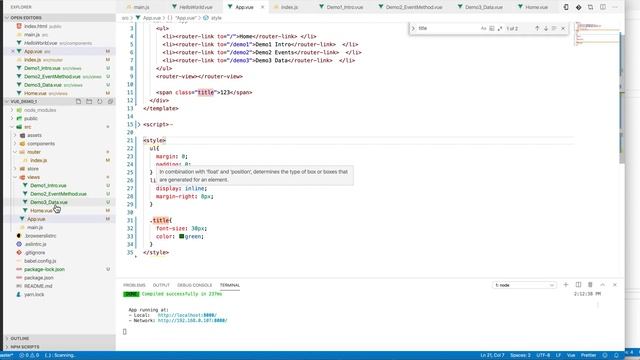Open notifications bell in status bar
The height and width of the screenshot is (360, 640).
(616, 355)
